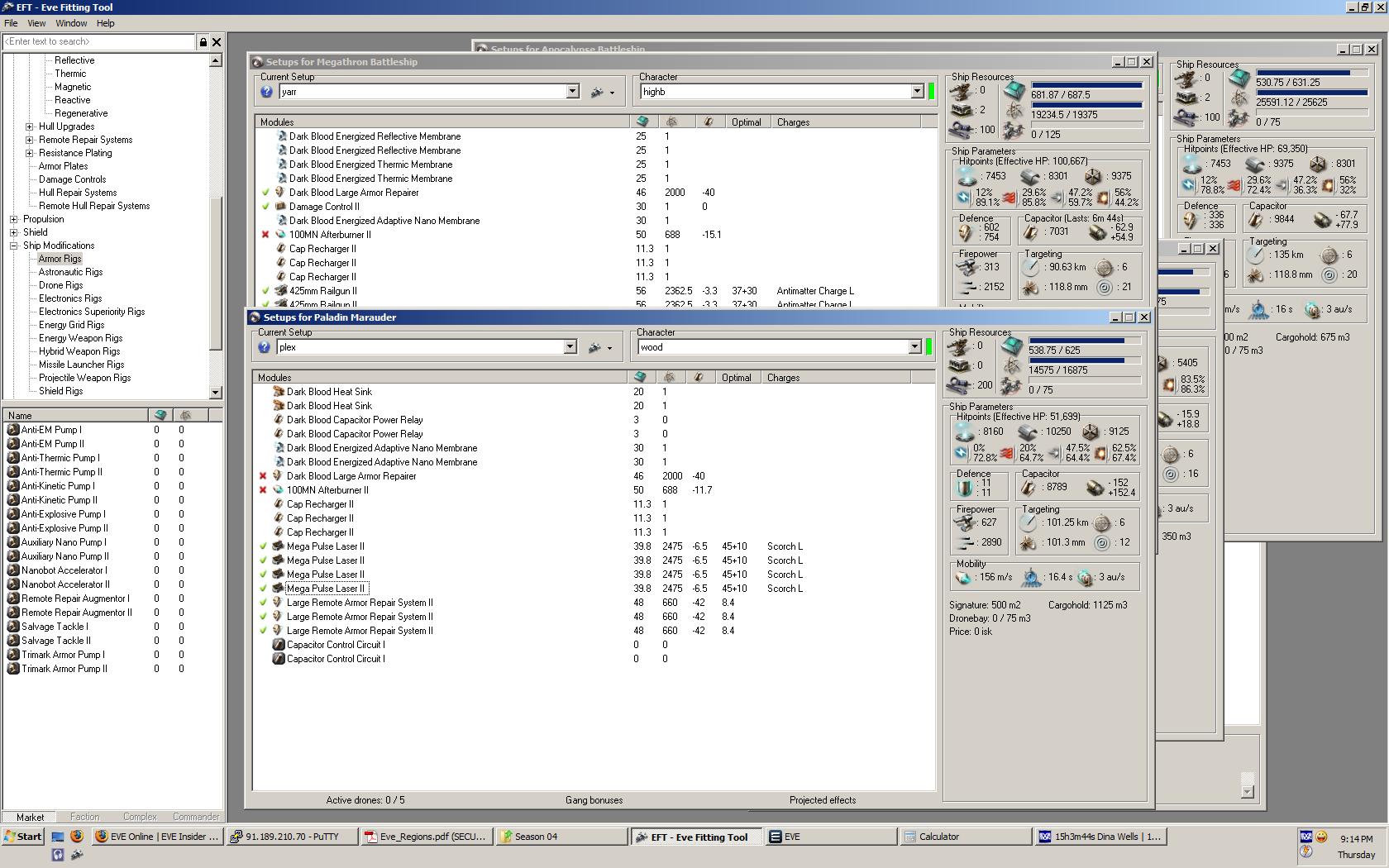Expand the Shield tree node
This screenshot has width=1389, height=868.
(x=14, y=232)
